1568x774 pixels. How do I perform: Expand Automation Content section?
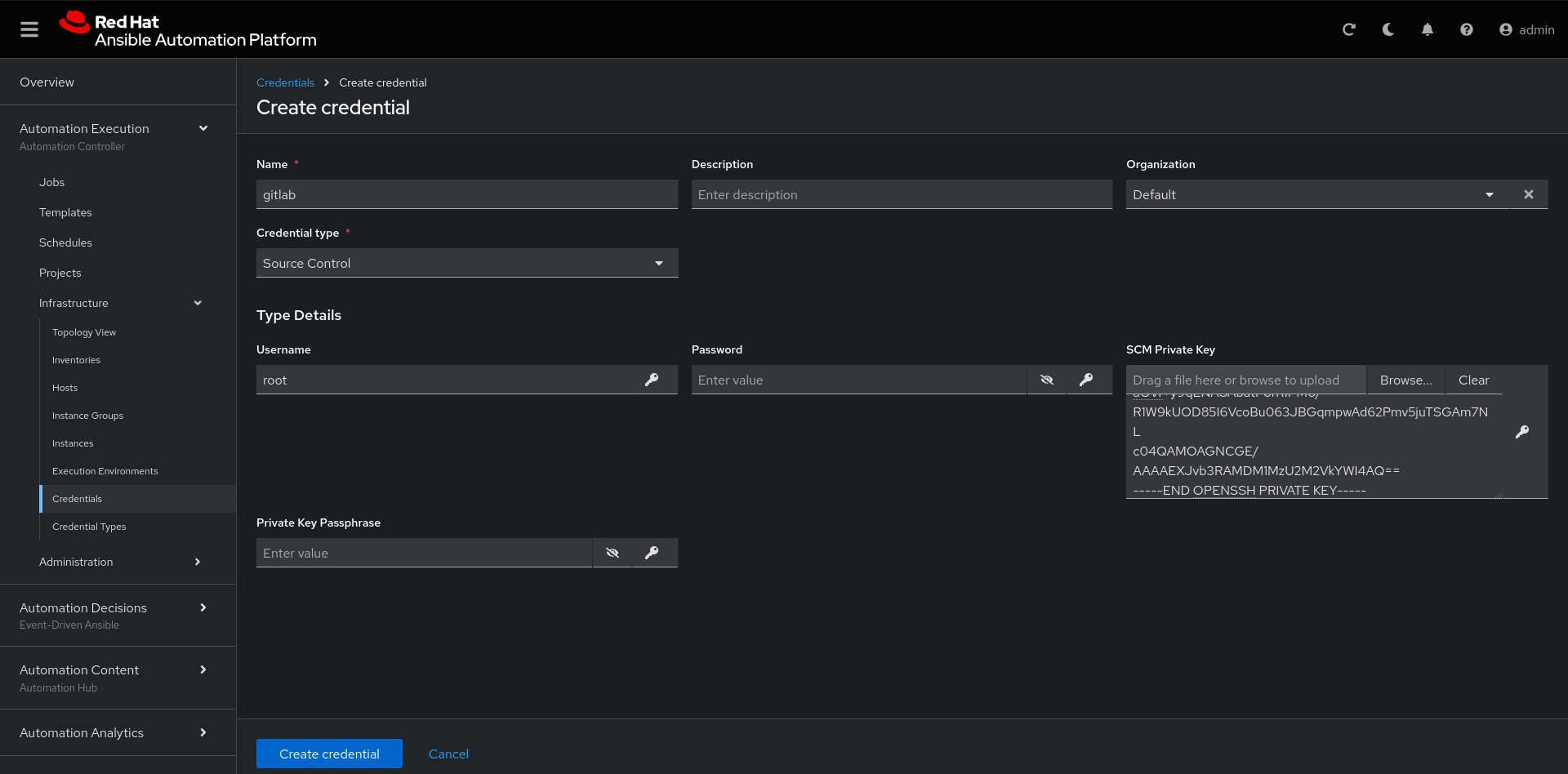point(203,669)
